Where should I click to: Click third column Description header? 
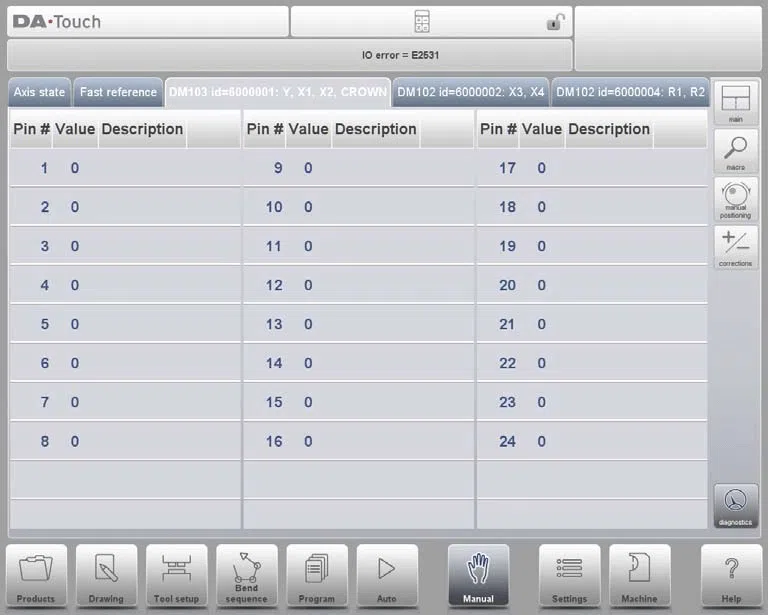click(x=609, y=129)
